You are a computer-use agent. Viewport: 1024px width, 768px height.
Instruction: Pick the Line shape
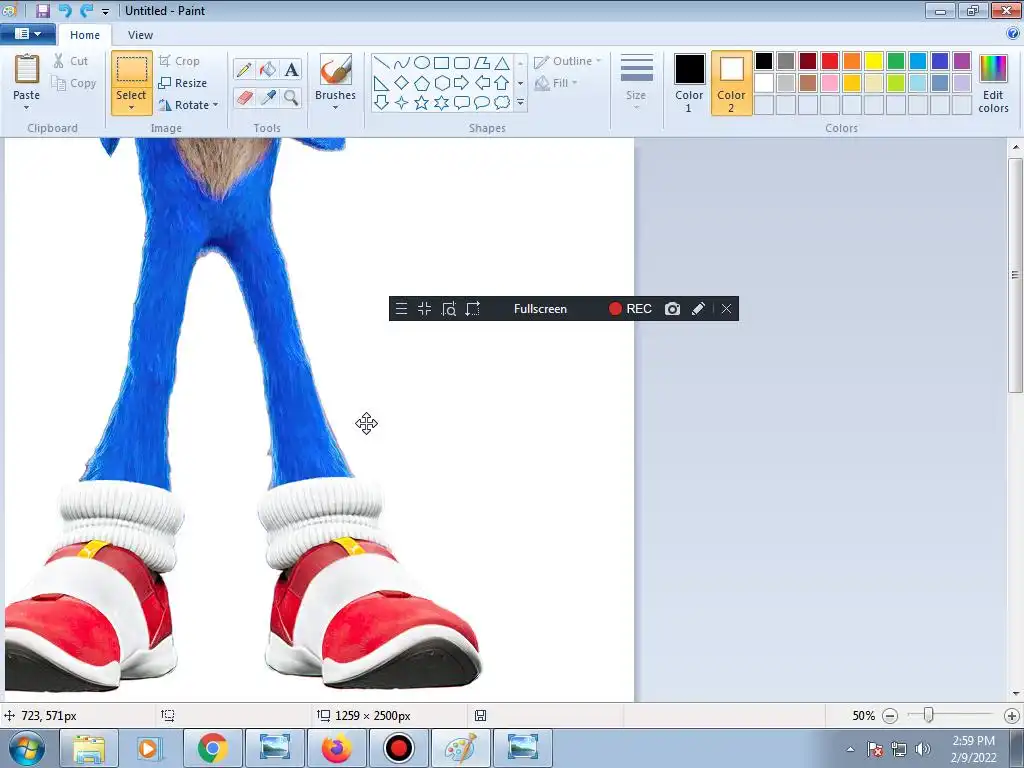click(x=382, y=63)
